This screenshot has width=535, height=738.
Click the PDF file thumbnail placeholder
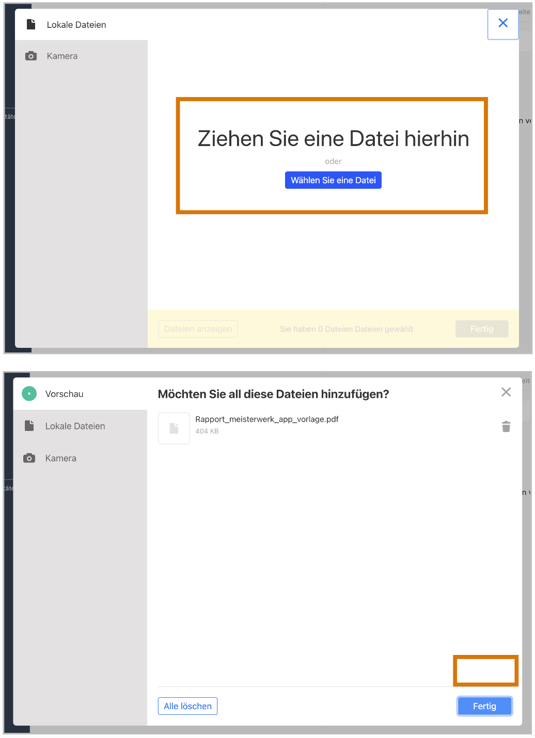point(174,428)
